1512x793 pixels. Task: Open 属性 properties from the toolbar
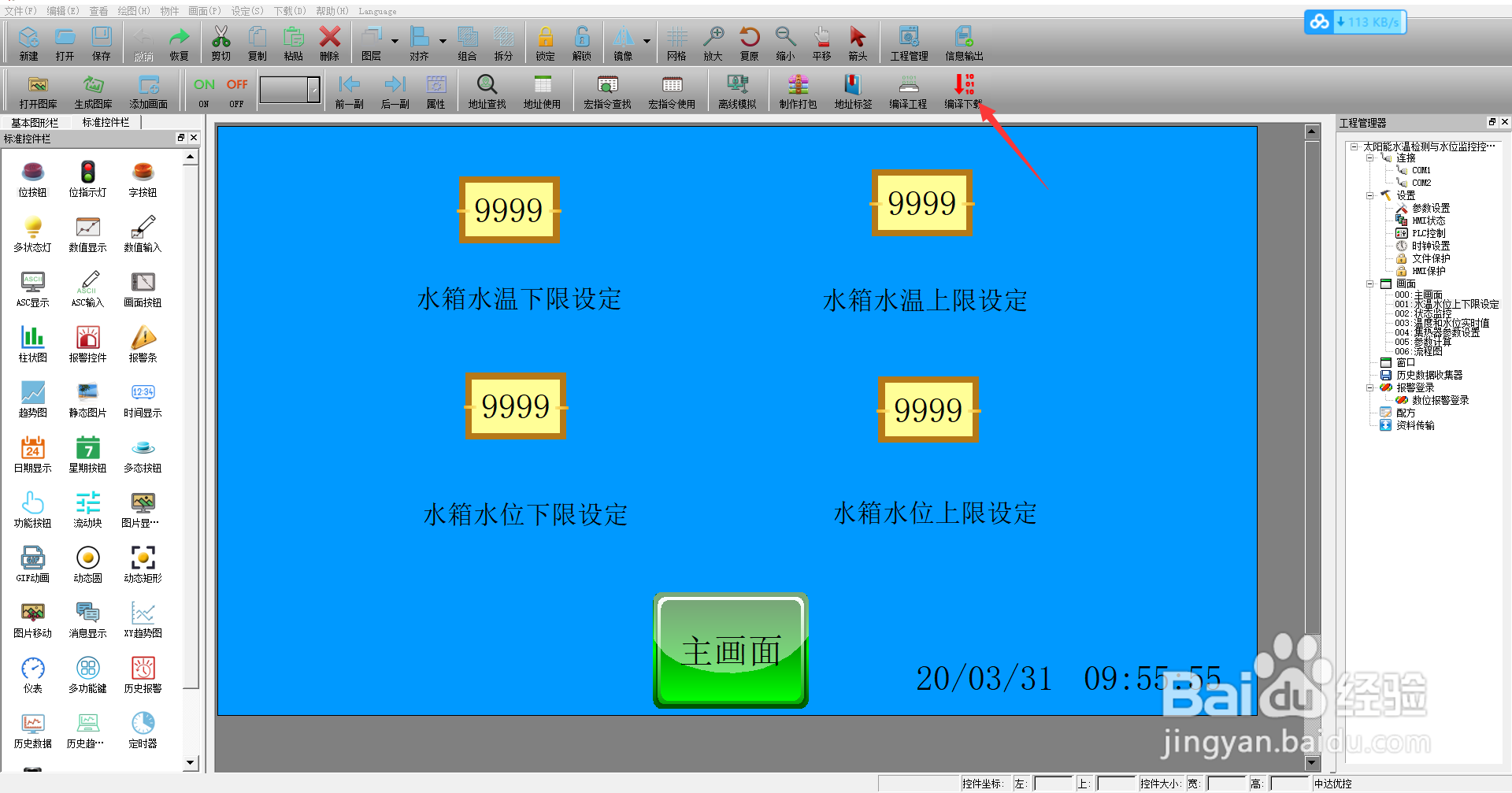(435, 89)
